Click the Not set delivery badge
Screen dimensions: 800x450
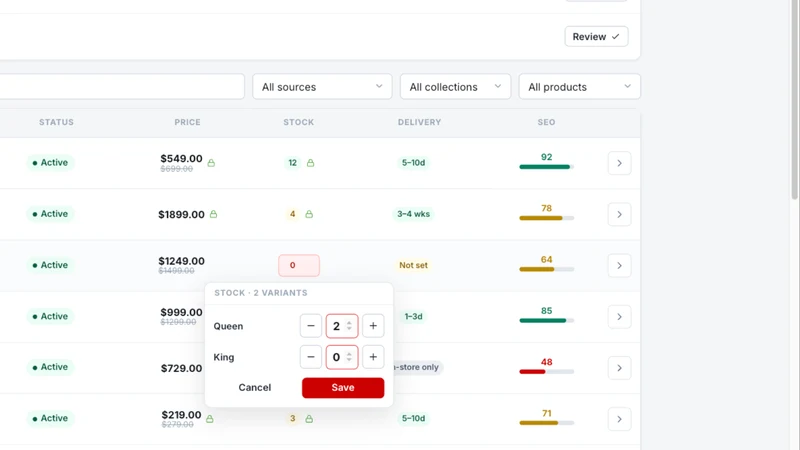[x=413, y=265]
